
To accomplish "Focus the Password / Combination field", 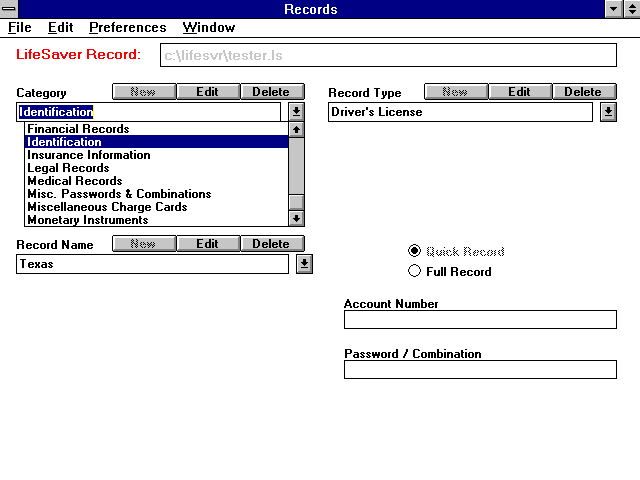I will [480, 370].
